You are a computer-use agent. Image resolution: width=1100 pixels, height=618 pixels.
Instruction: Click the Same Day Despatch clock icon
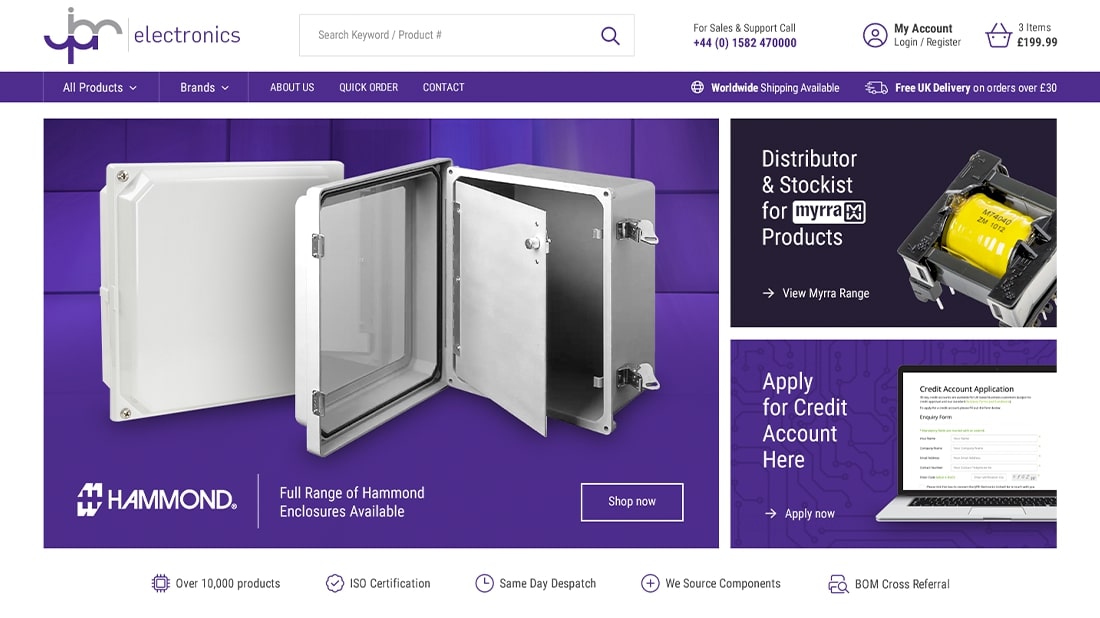coord(484,584)
